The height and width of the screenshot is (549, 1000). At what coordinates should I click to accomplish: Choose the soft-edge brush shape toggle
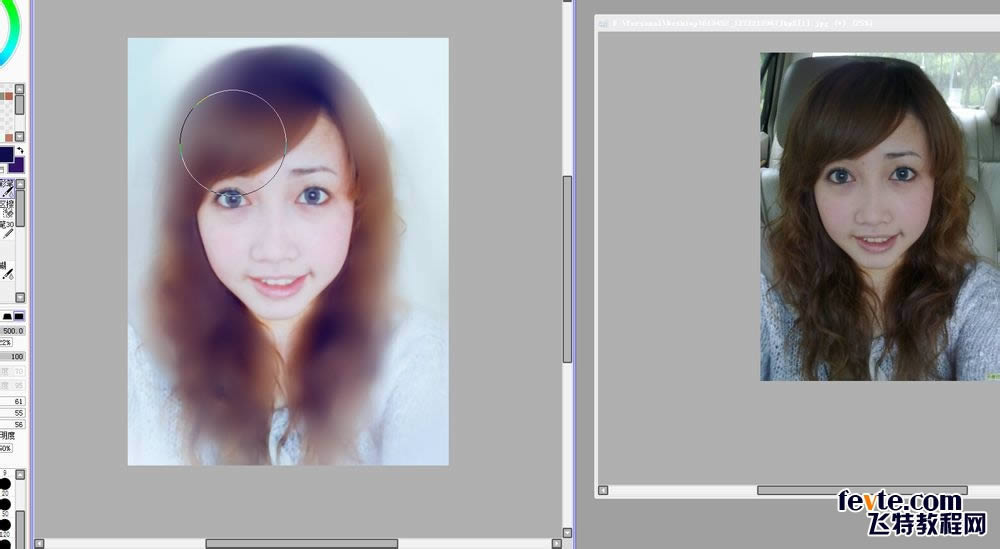pyautogui.click(x=6, y=316)
